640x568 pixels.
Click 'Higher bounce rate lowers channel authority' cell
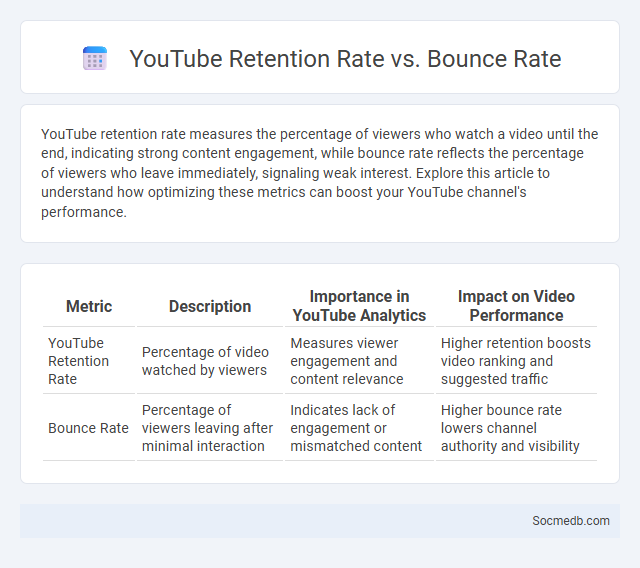click(516, 428)
